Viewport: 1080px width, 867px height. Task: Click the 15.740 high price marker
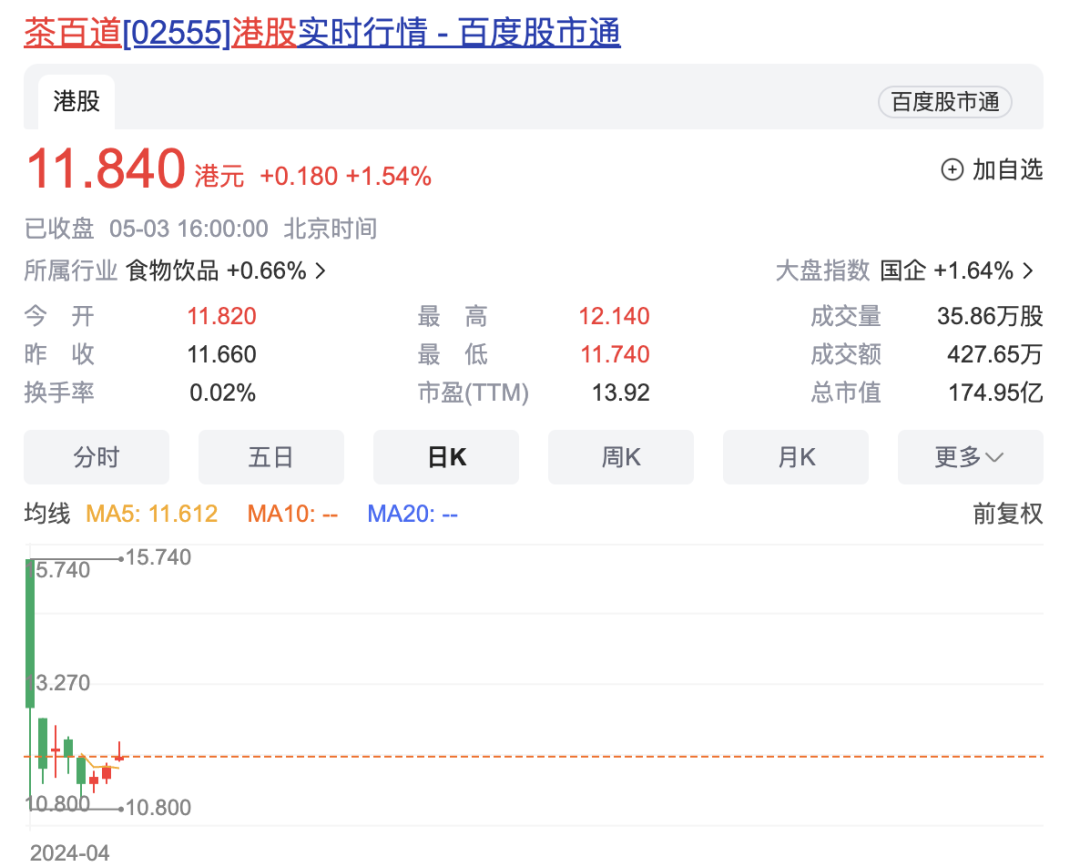tap(158, 557)
